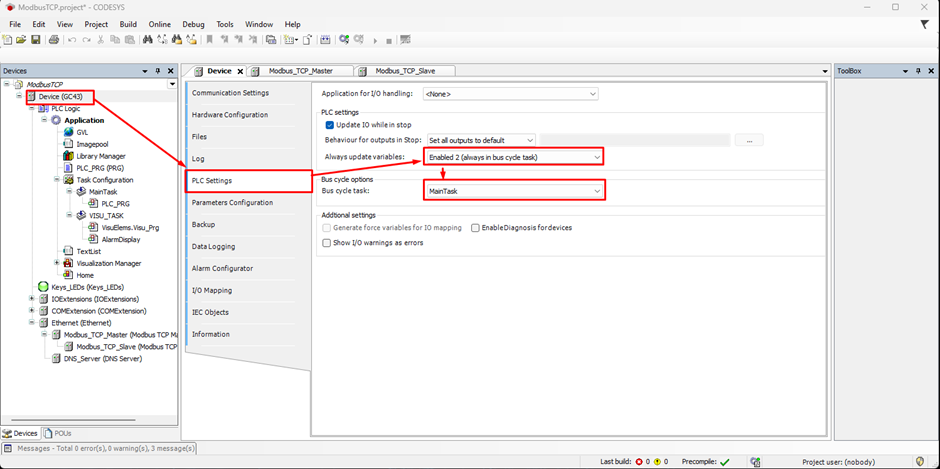Click the Library Manager books icon
The image size is (940, 469).
[68, 156]
